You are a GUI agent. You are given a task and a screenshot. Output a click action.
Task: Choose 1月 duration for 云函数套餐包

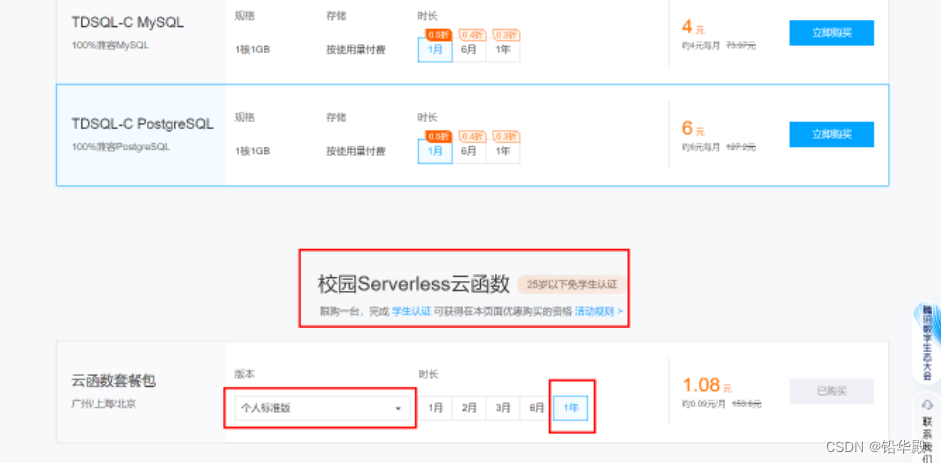point(435,408)
